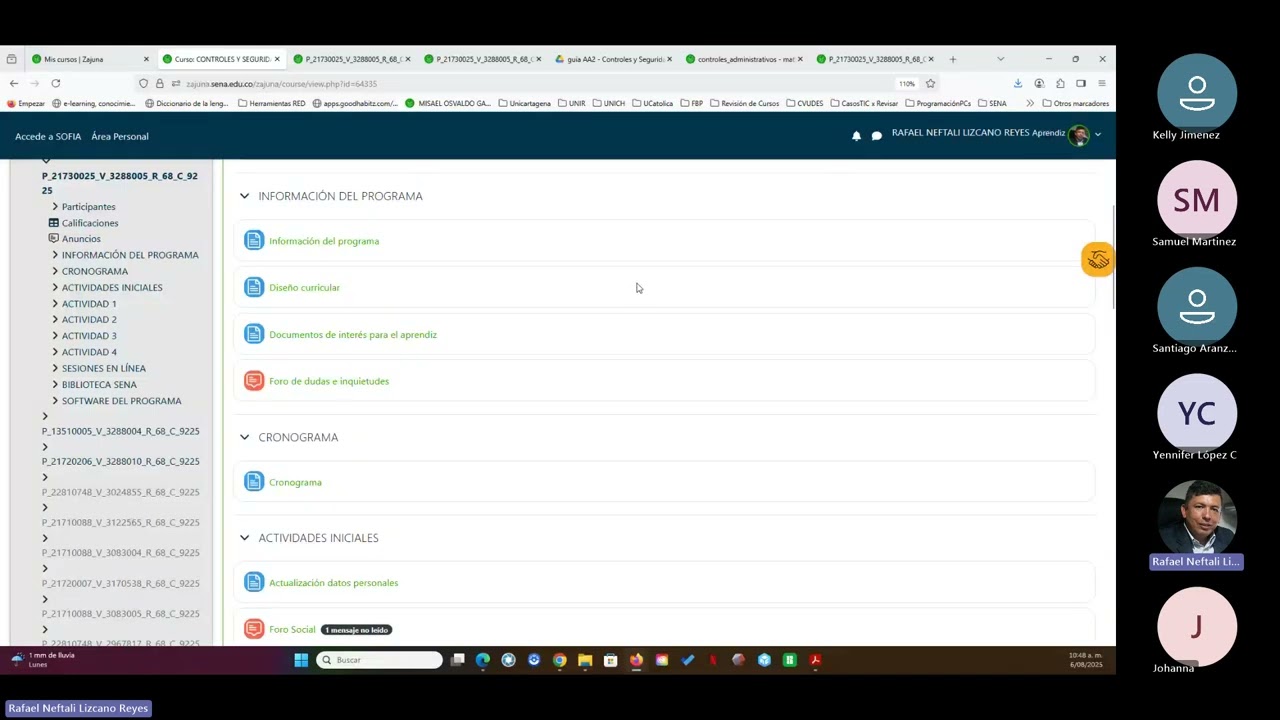Collapse the ACTIVIDADES INICIALES section chevron

click(x=244, y=538)
